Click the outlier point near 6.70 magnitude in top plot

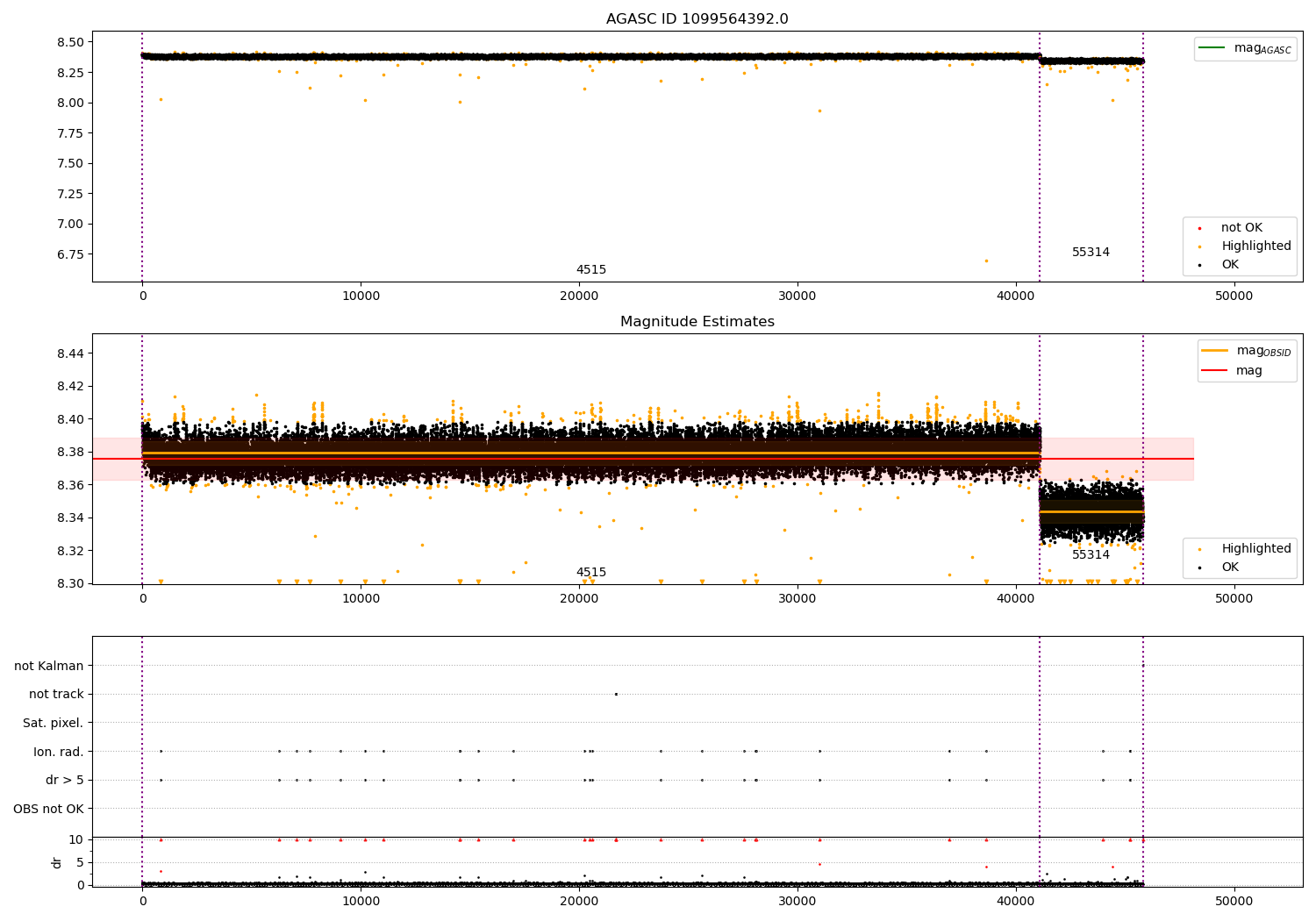click(x=986, y=261)
